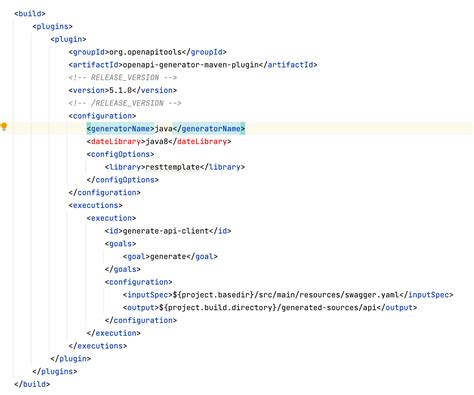Screen dimensions: 474x395
Task: Click the inputSpec swagger.yaml path
Action: tap(286, 295)
